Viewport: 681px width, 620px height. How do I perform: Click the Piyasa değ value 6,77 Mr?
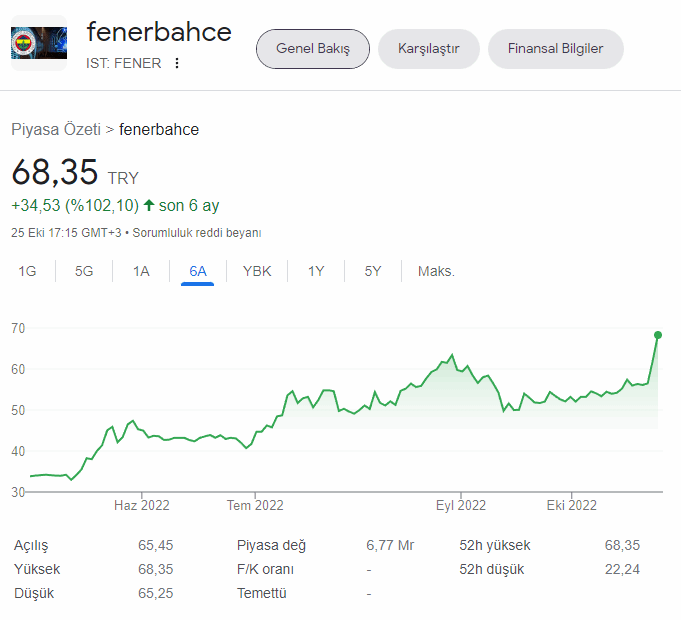click(x=390, y=545)
